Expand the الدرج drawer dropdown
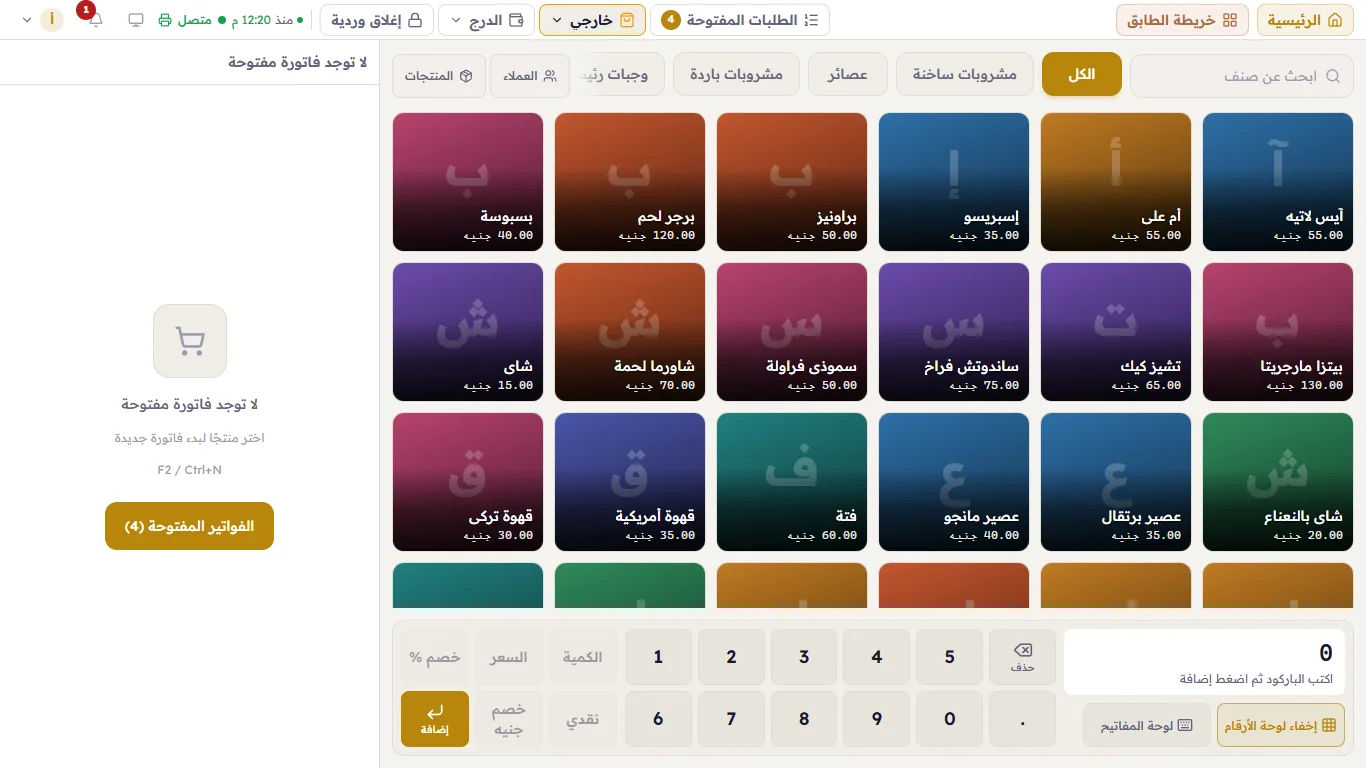This screenshot has height=768, width=1366. pyautogui.click(x=487, y=20)
